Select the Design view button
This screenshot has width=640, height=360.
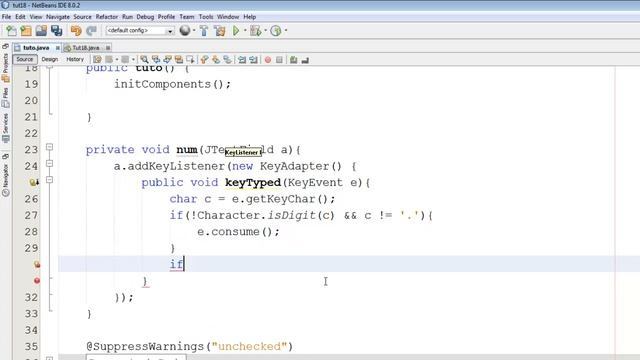(50, 60)
